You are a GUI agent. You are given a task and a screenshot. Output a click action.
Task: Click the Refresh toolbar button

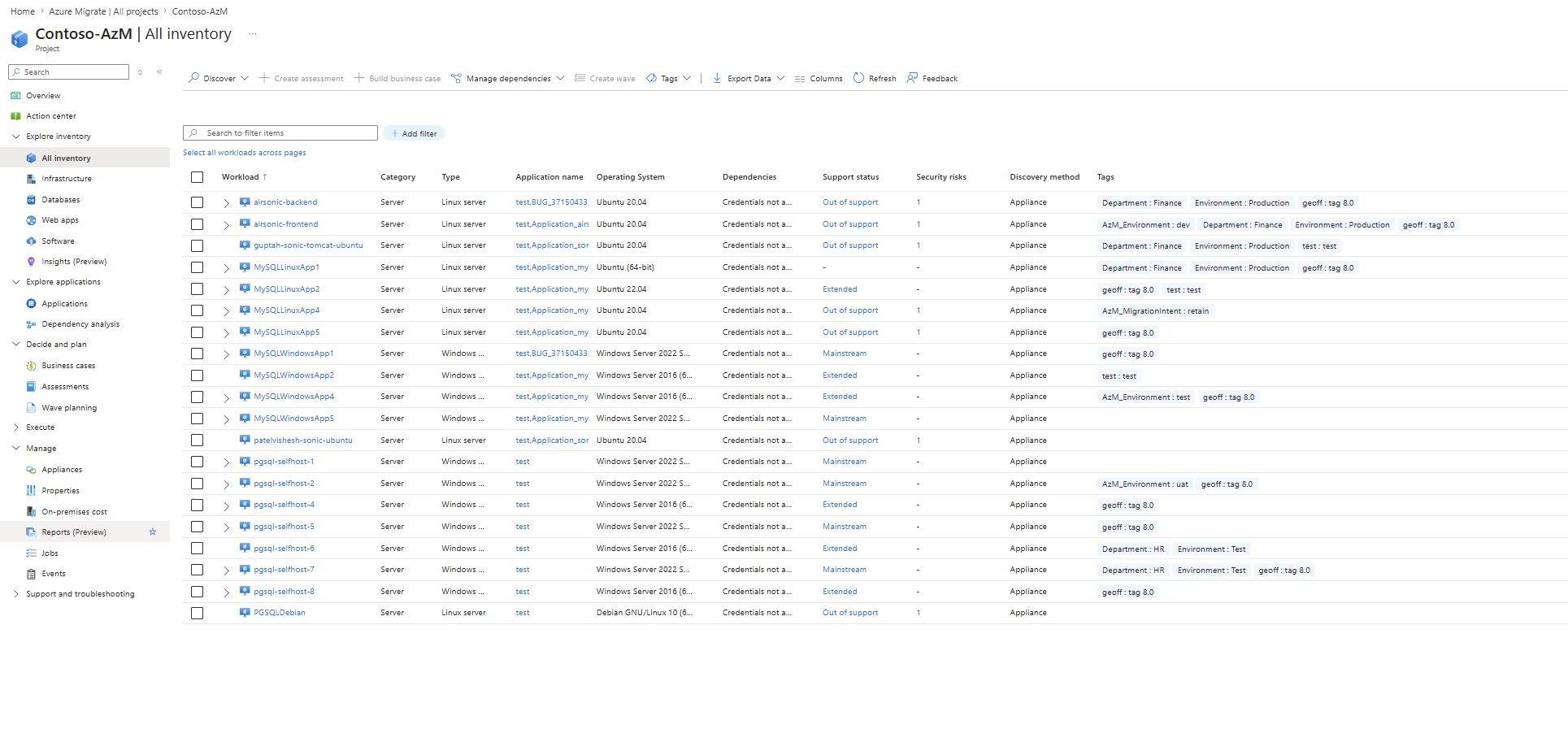[875, 79]
